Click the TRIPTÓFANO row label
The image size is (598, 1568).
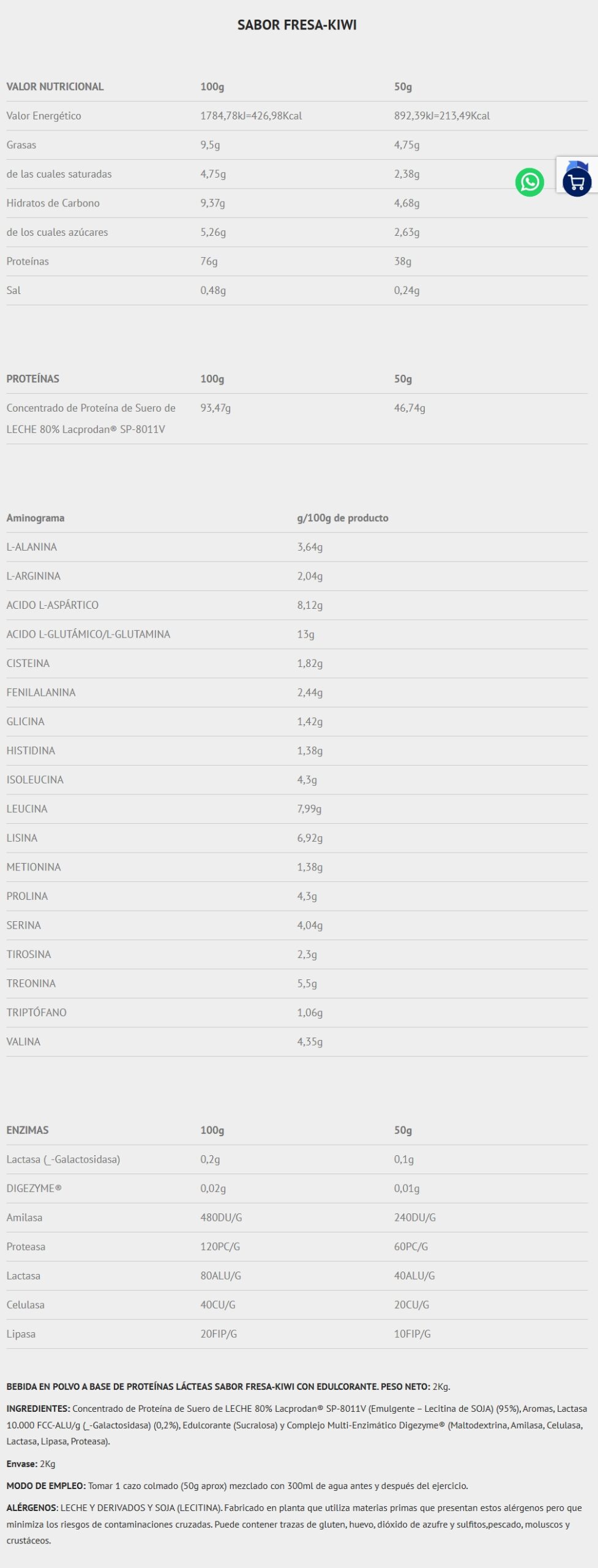pos(36,1012)
